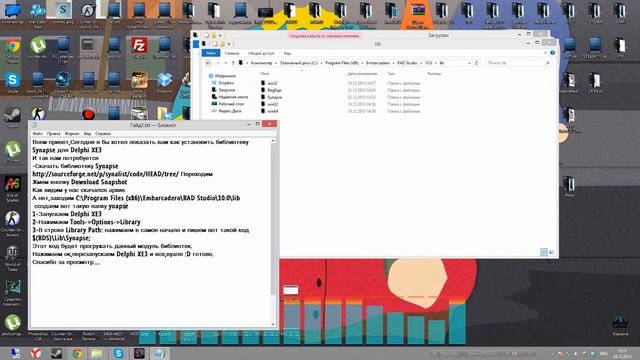Sort by the Размер column header
This screenshot has height=360, width=640.
pyautogui.click(x=434, y=74)
